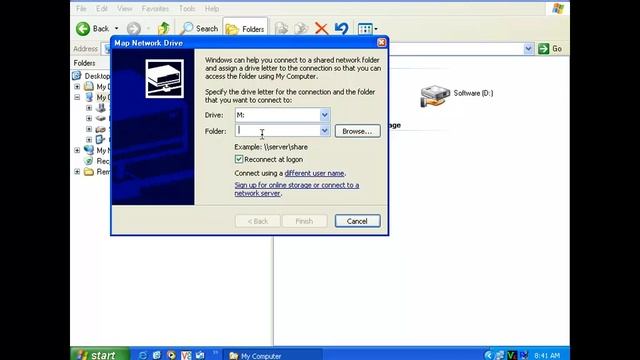The width and height of the screenshot is (640, 360).
Task: Launch Internet Explorer from Quick Launch
Action: [x=142, y=355]
